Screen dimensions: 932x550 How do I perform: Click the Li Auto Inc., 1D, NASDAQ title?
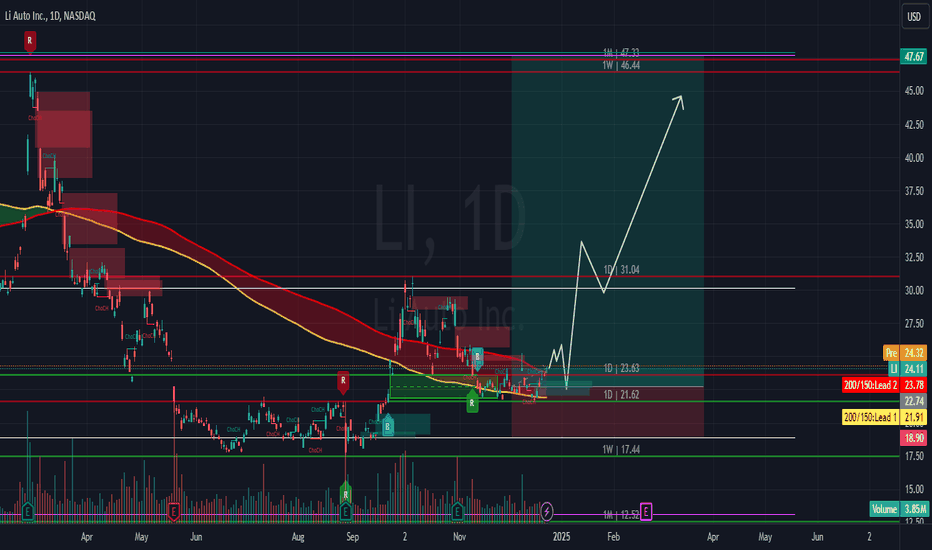[50, 16]
